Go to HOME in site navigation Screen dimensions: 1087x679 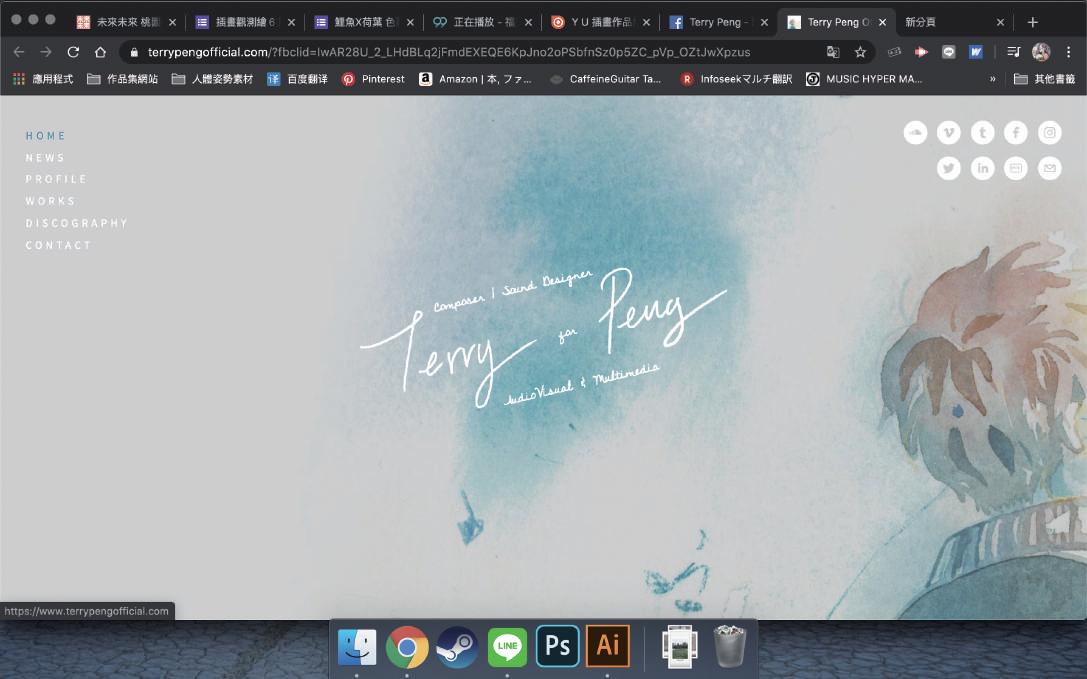(x=46, y=136)
